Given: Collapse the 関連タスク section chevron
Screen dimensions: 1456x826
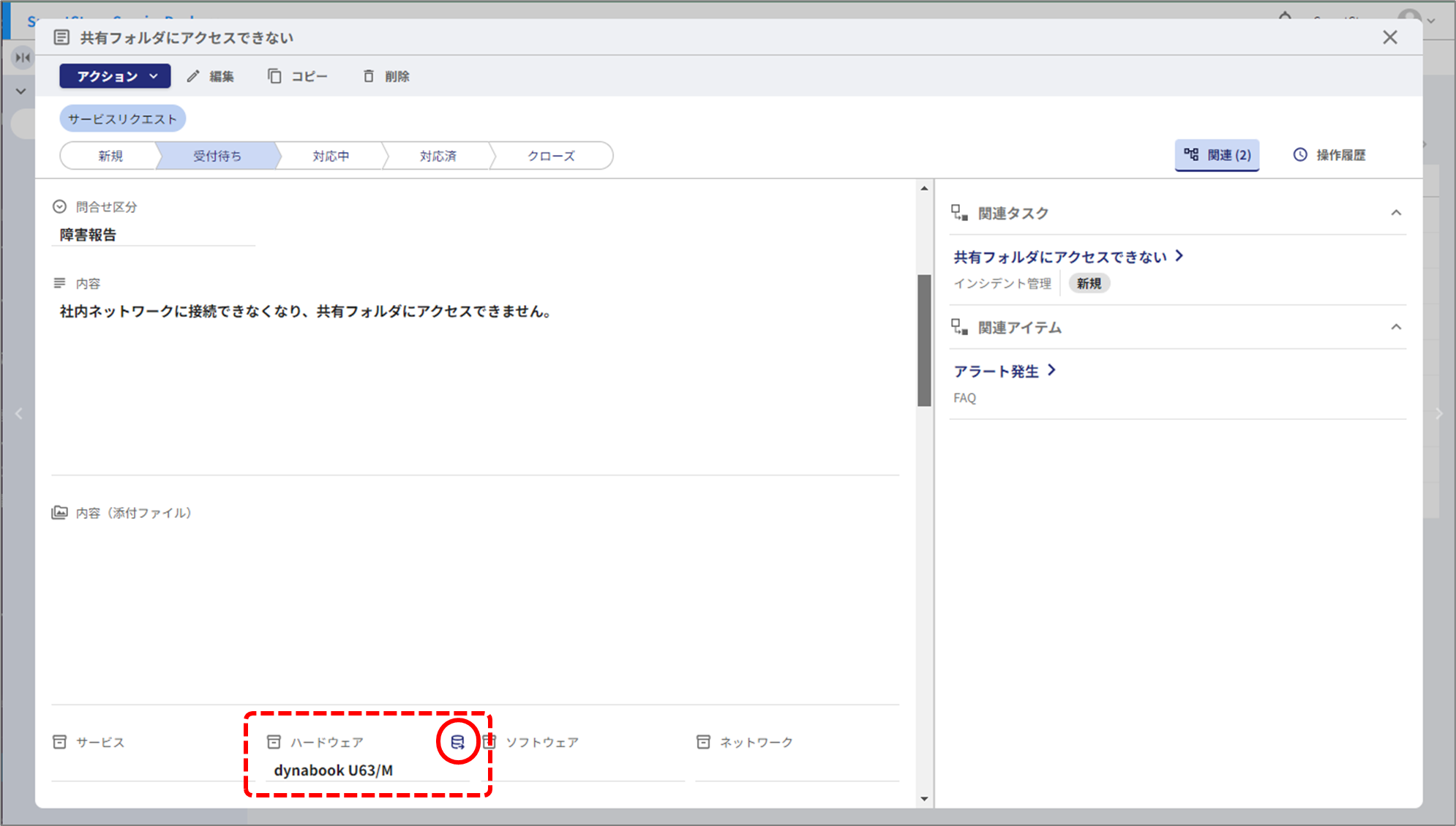Looking at the screenshot, I should click(x=1396, y=213).
